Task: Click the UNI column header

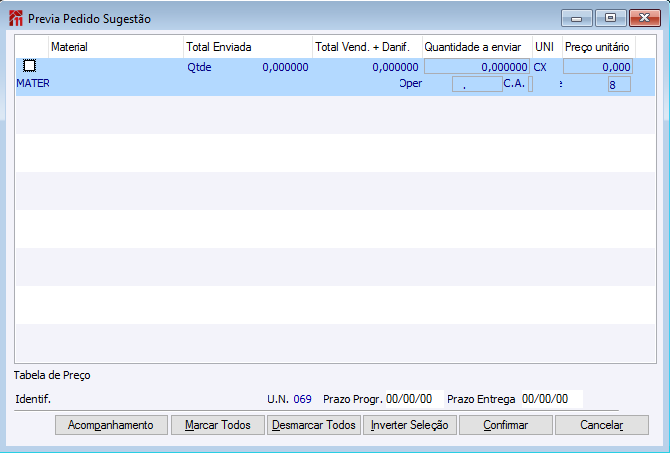Action: click(x=547, y=47)
